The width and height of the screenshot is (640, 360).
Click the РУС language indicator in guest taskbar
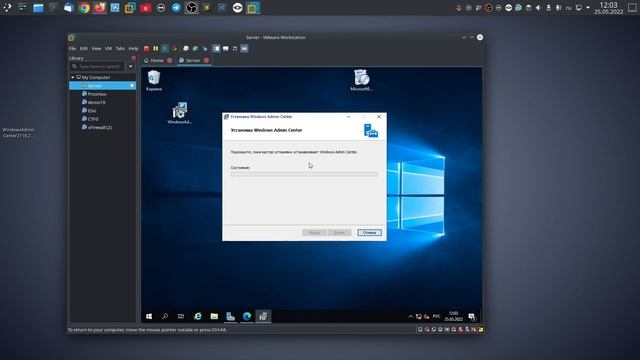(x=436, y=316)
